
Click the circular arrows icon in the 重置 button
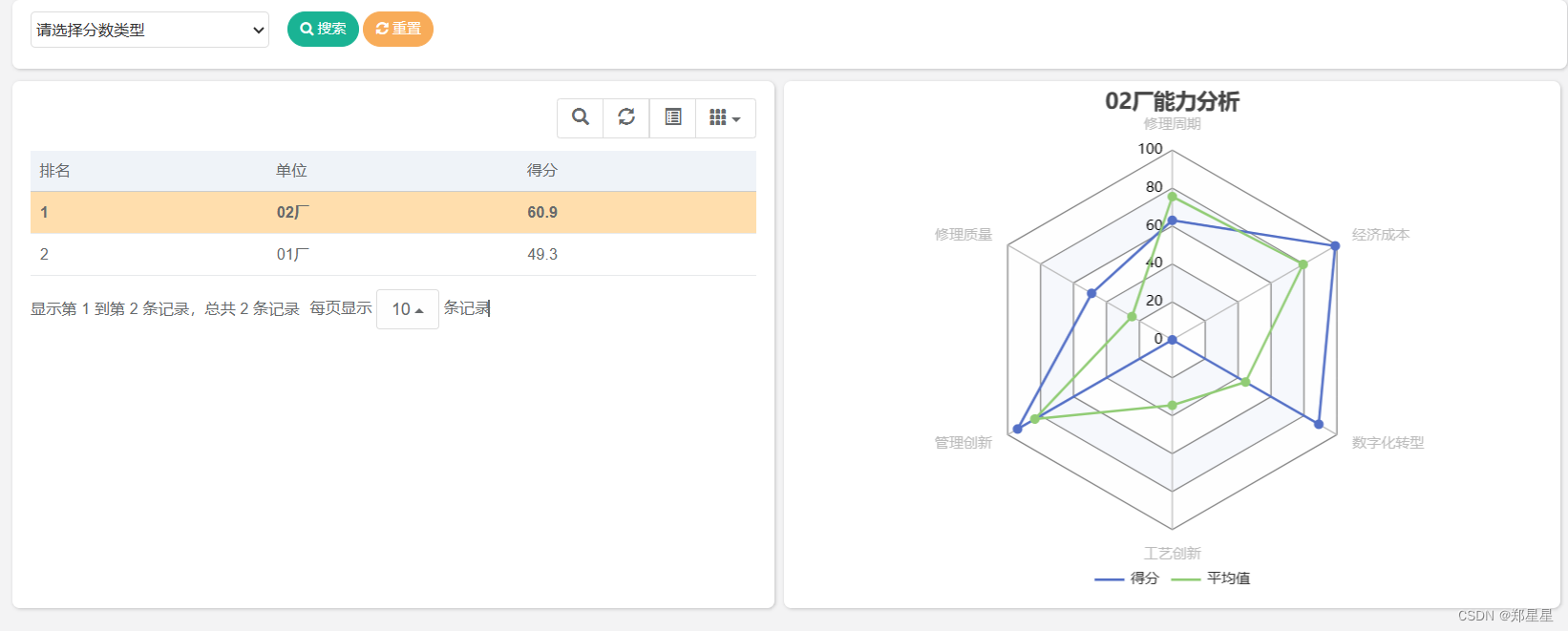click(x=380, y=29)
